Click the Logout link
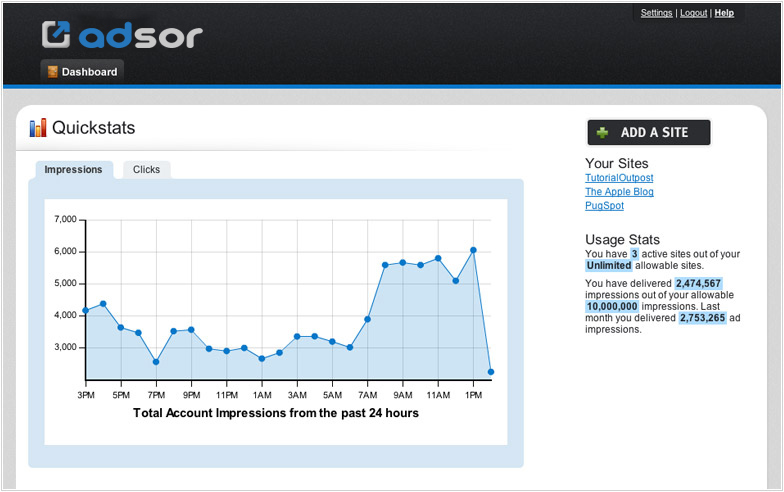The height and width of the screenshot is (492, 784). click(x=694, y=13)
